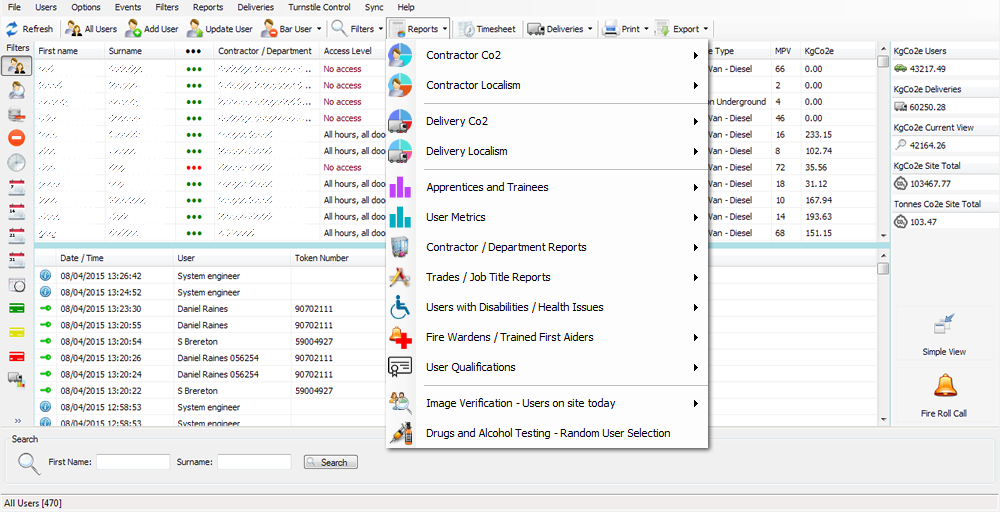Select Drugs and Alcohol Testing menu entry
The width and height of the screenshot is (1000, 512).
coord(546,433)
